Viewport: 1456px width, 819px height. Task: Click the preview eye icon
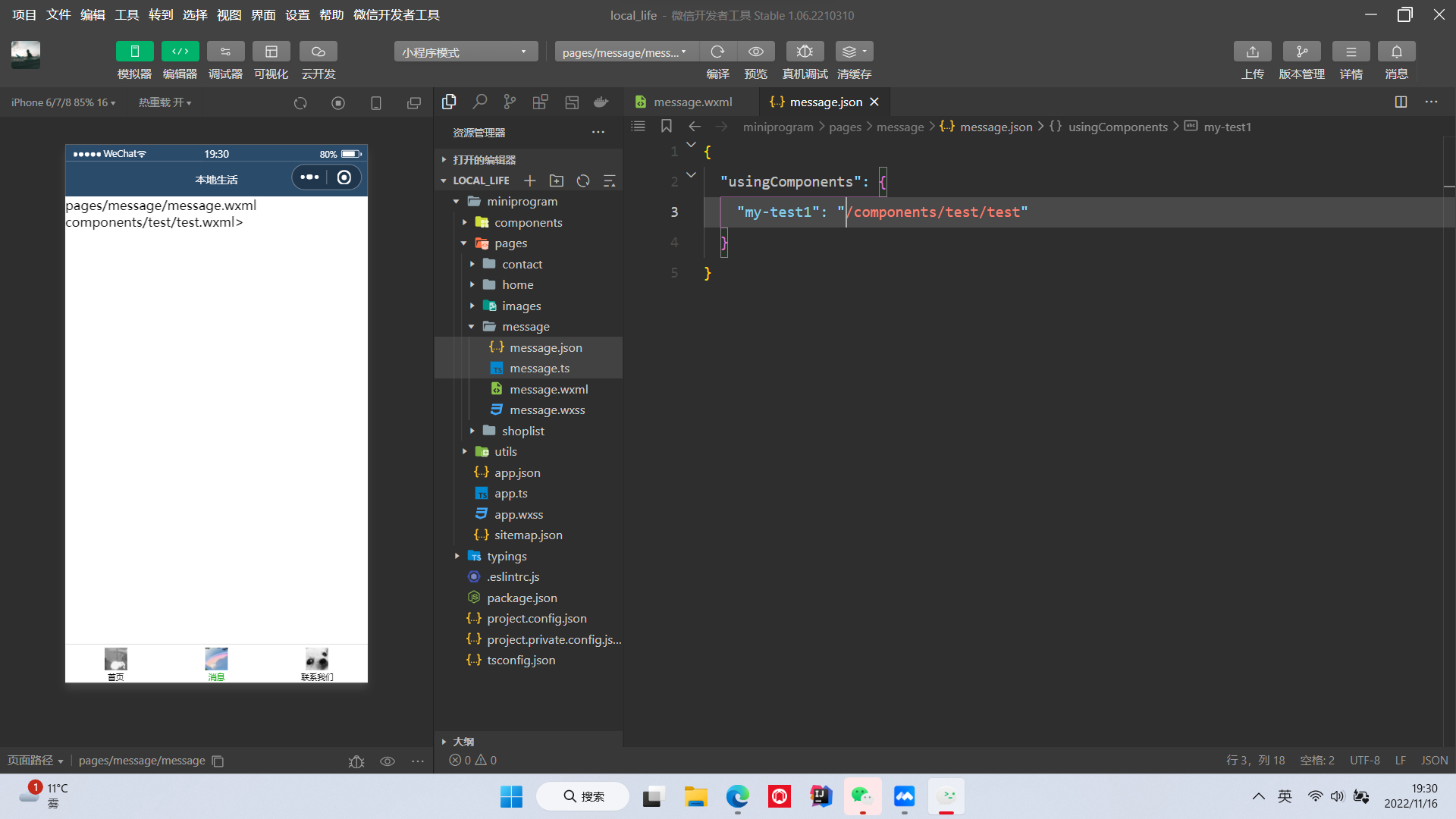(x=756, y=52)
